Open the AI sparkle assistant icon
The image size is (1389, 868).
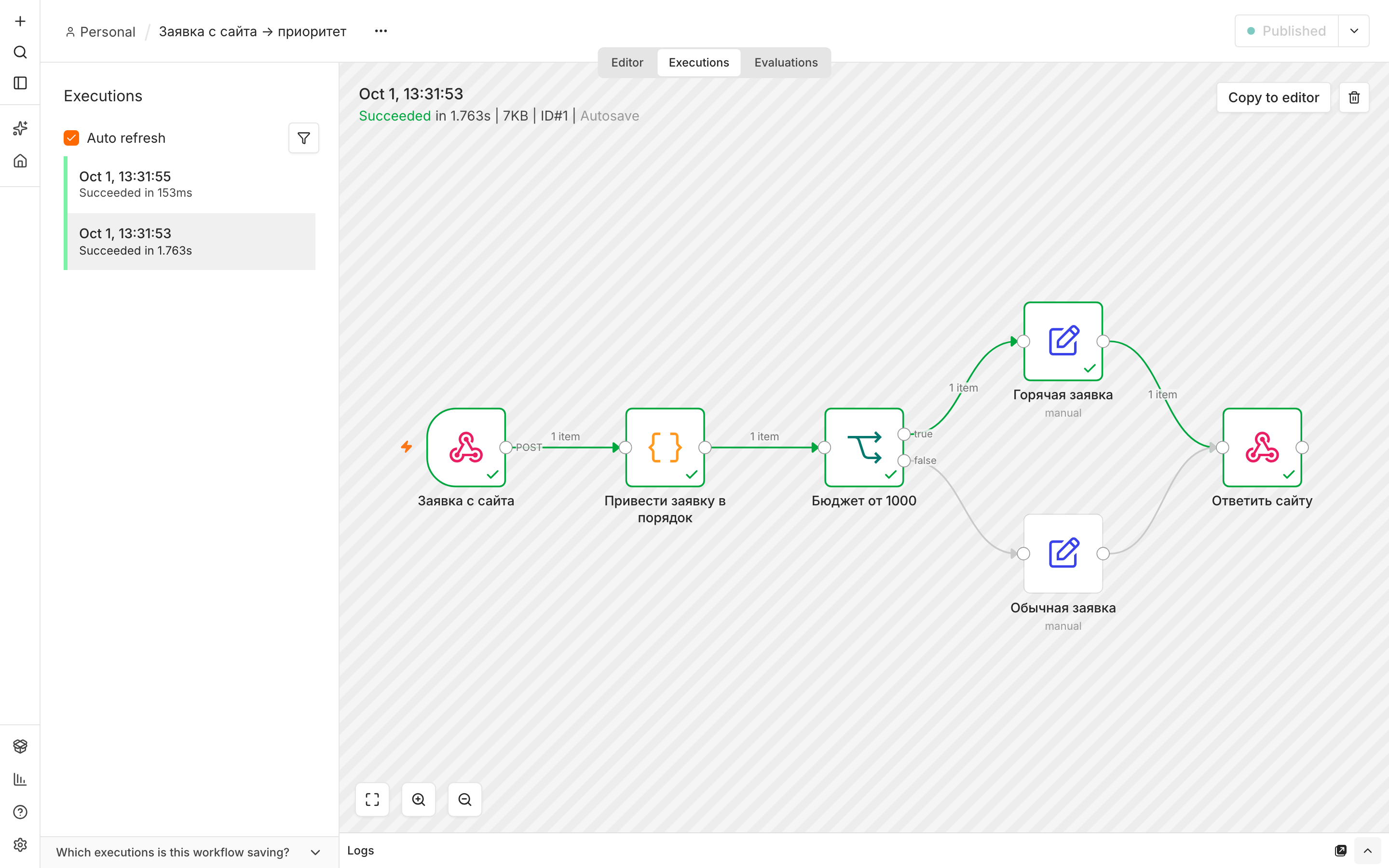pos(20,128)
